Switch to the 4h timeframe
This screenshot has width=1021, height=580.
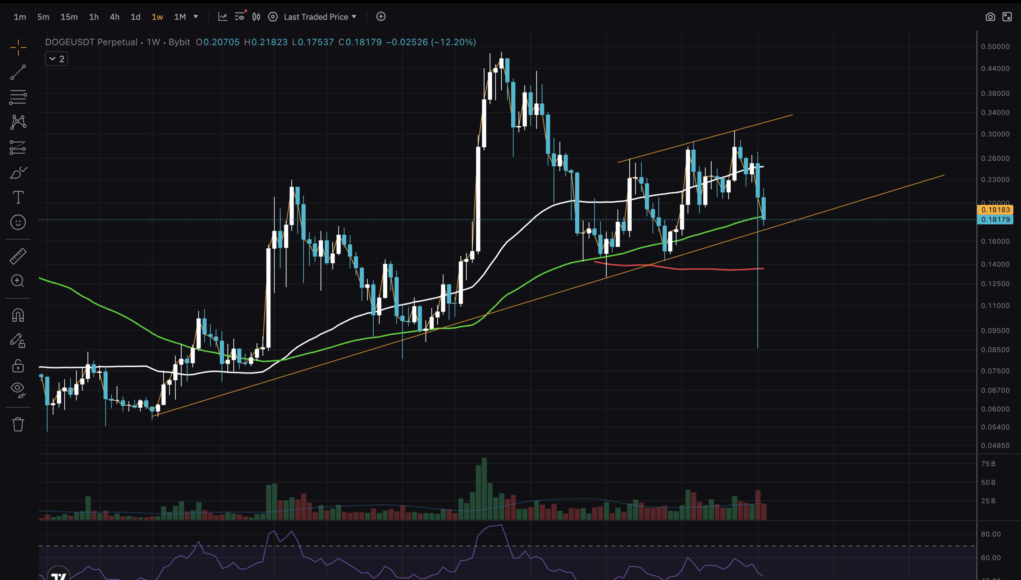click(x=115, y=17)
